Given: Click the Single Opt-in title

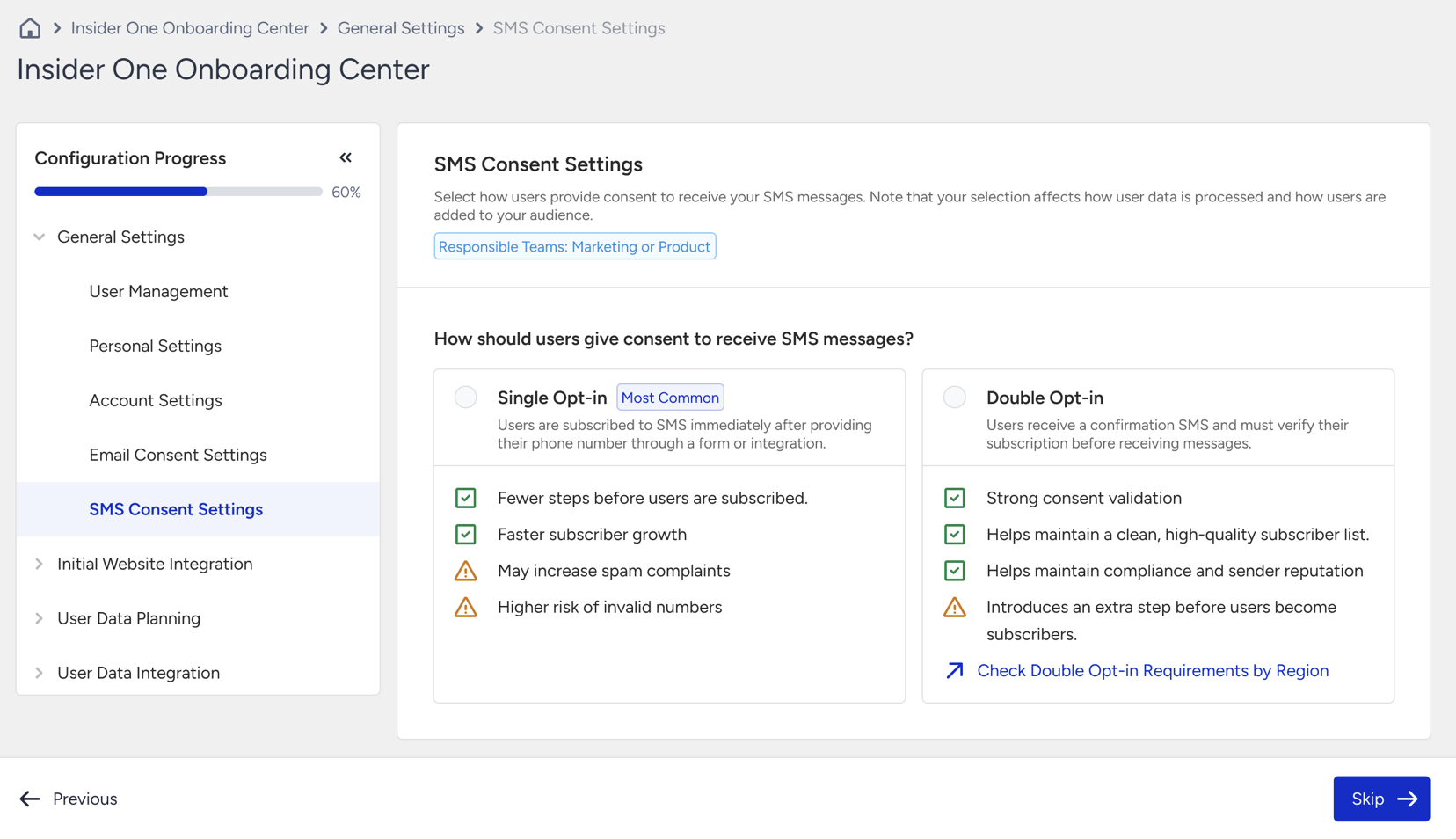Looking at the screenshot, I should 552,398.
